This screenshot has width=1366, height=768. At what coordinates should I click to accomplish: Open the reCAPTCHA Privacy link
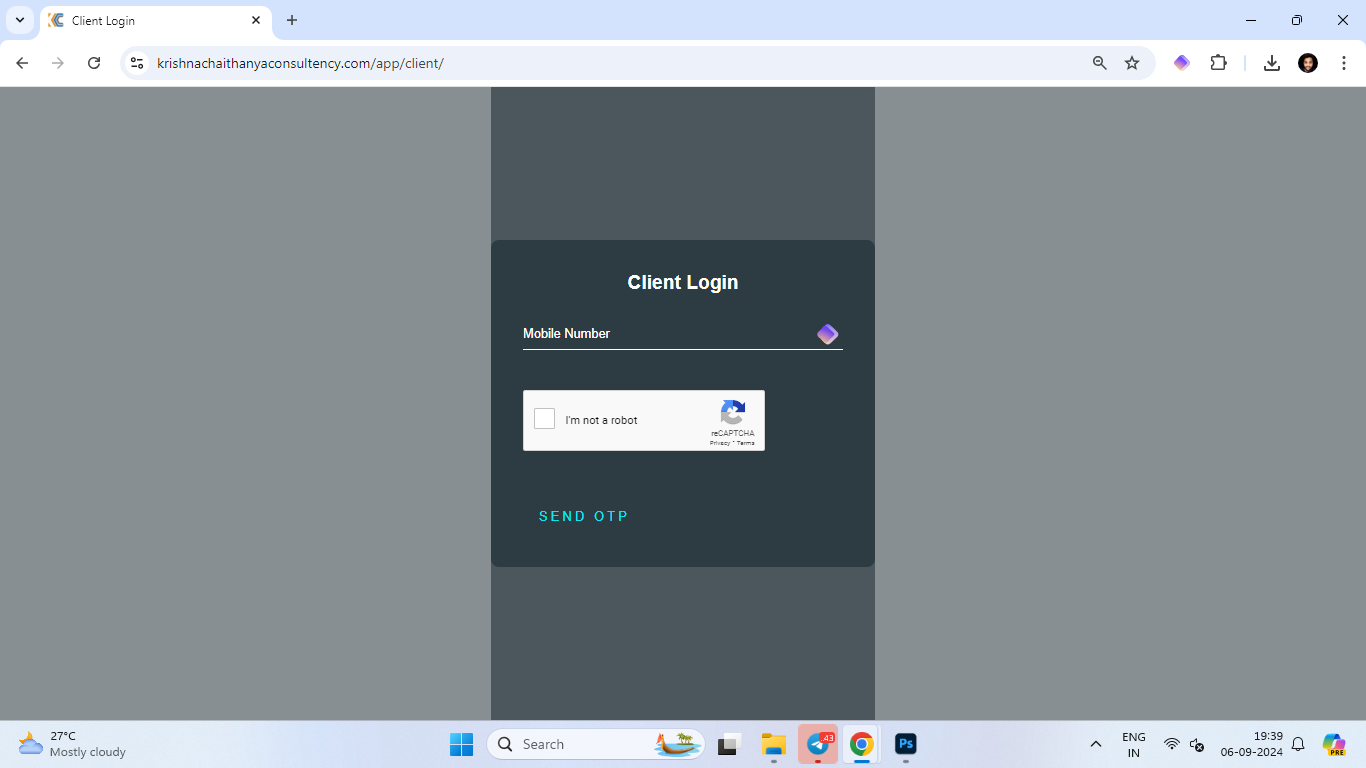tap(720, 443)
